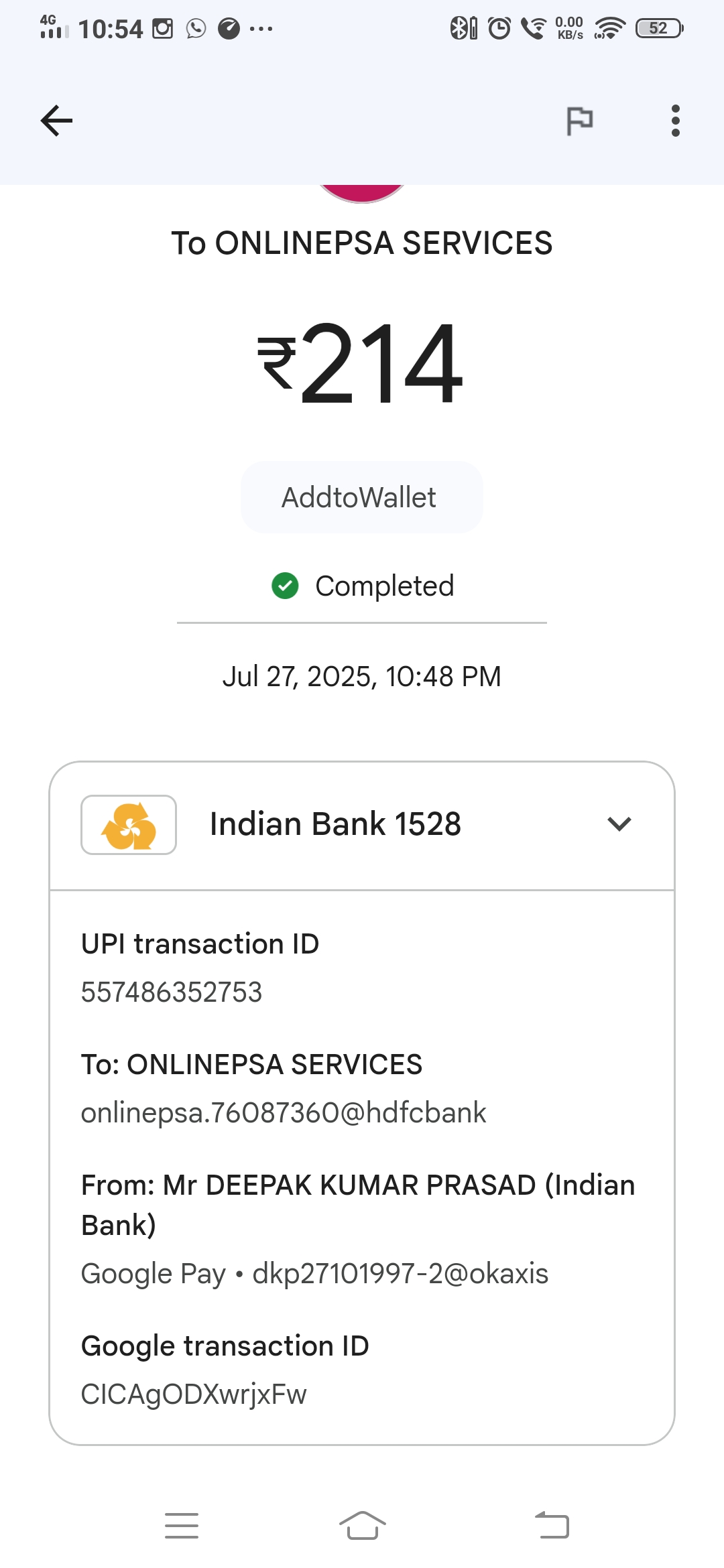Tap the Indian Bank 1528 account label
The width and height of the screenshot is (724, 1568).
coord(335,824)
